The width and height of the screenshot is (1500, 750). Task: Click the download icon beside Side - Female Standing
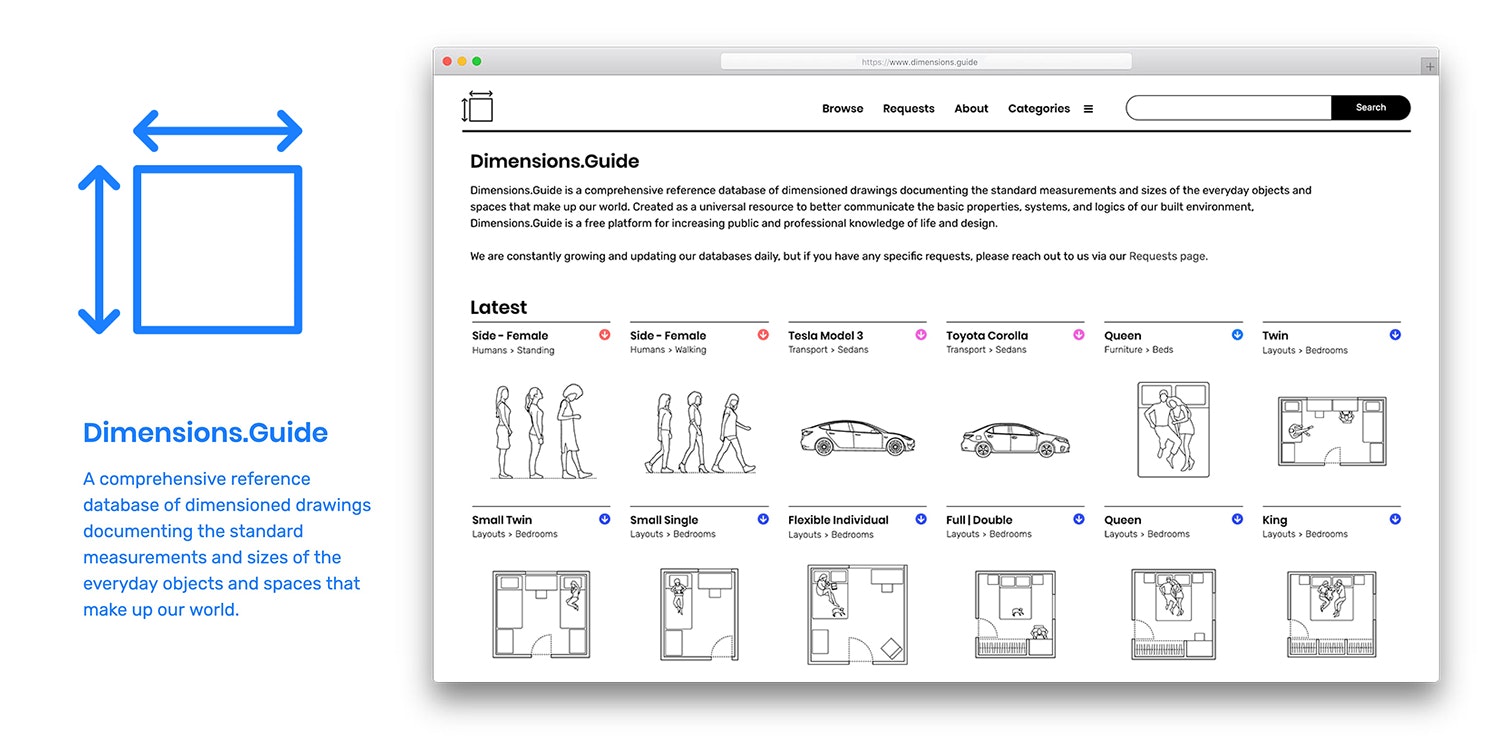pyautogui.click(x=604, y=336)
